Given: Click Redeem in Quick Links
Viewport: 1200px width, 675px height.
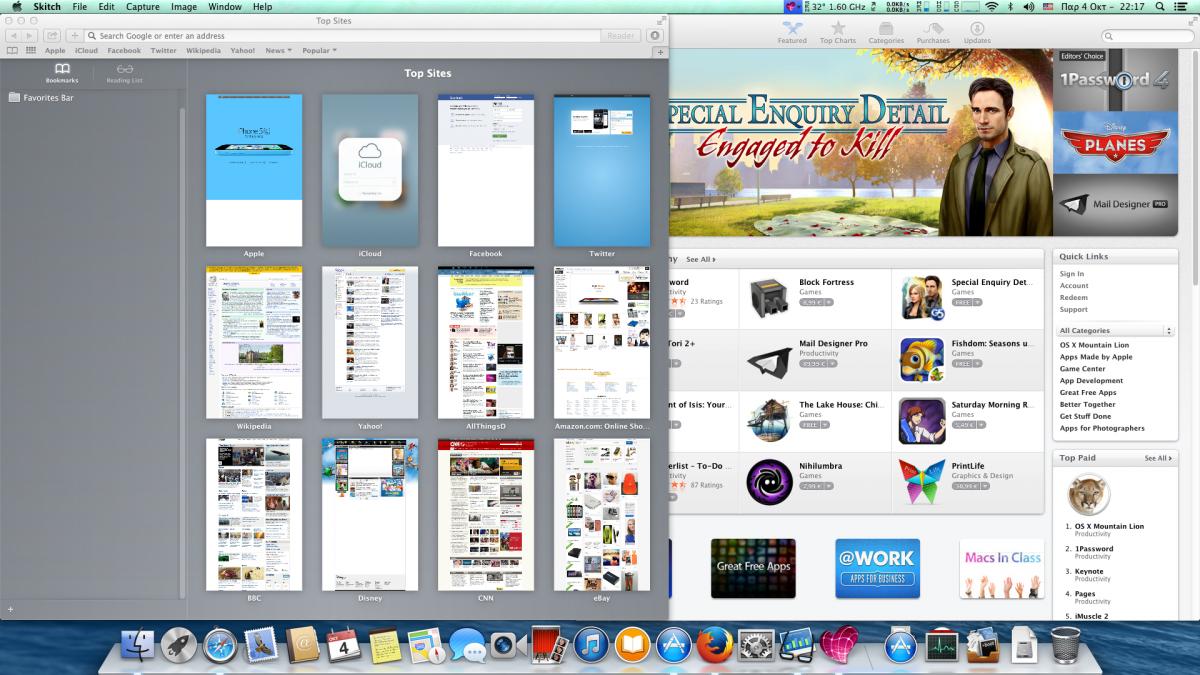Looking at the screenshot, I should tap(1074, 298).
